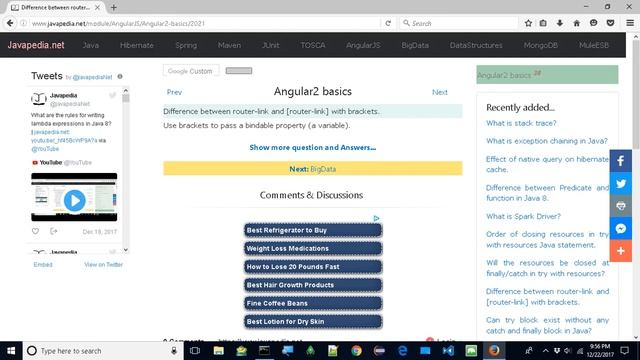Share via Messenger side button

[x=620, y=228]
